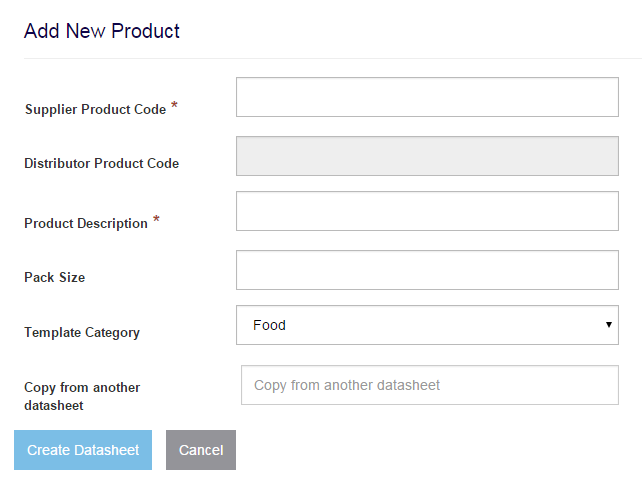
Task: Open the Template Category dropdown showing Food
Action: coord(427,325)
